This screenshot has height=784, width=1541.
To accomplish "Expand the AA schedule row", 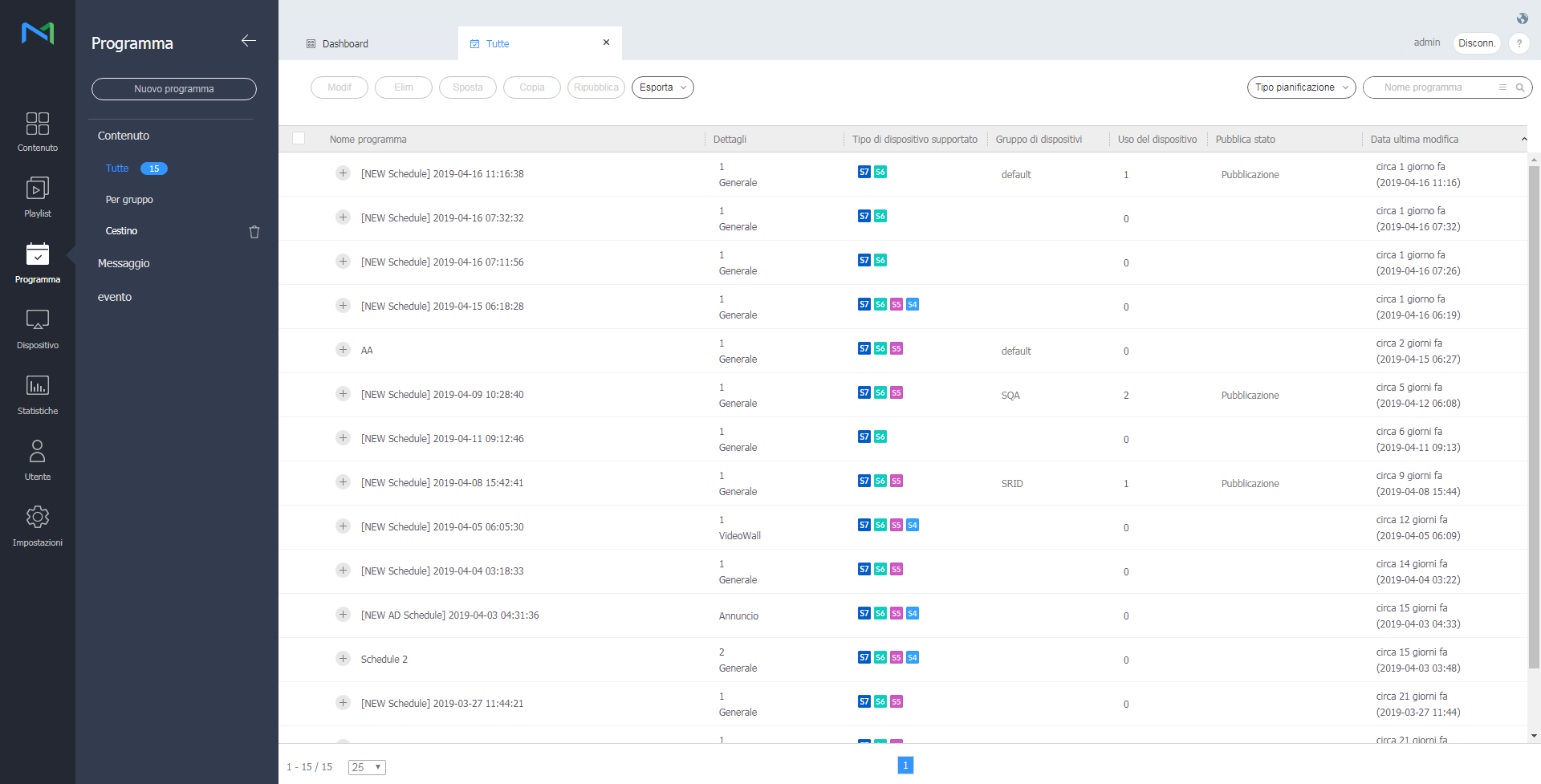I will click(343, 350).
